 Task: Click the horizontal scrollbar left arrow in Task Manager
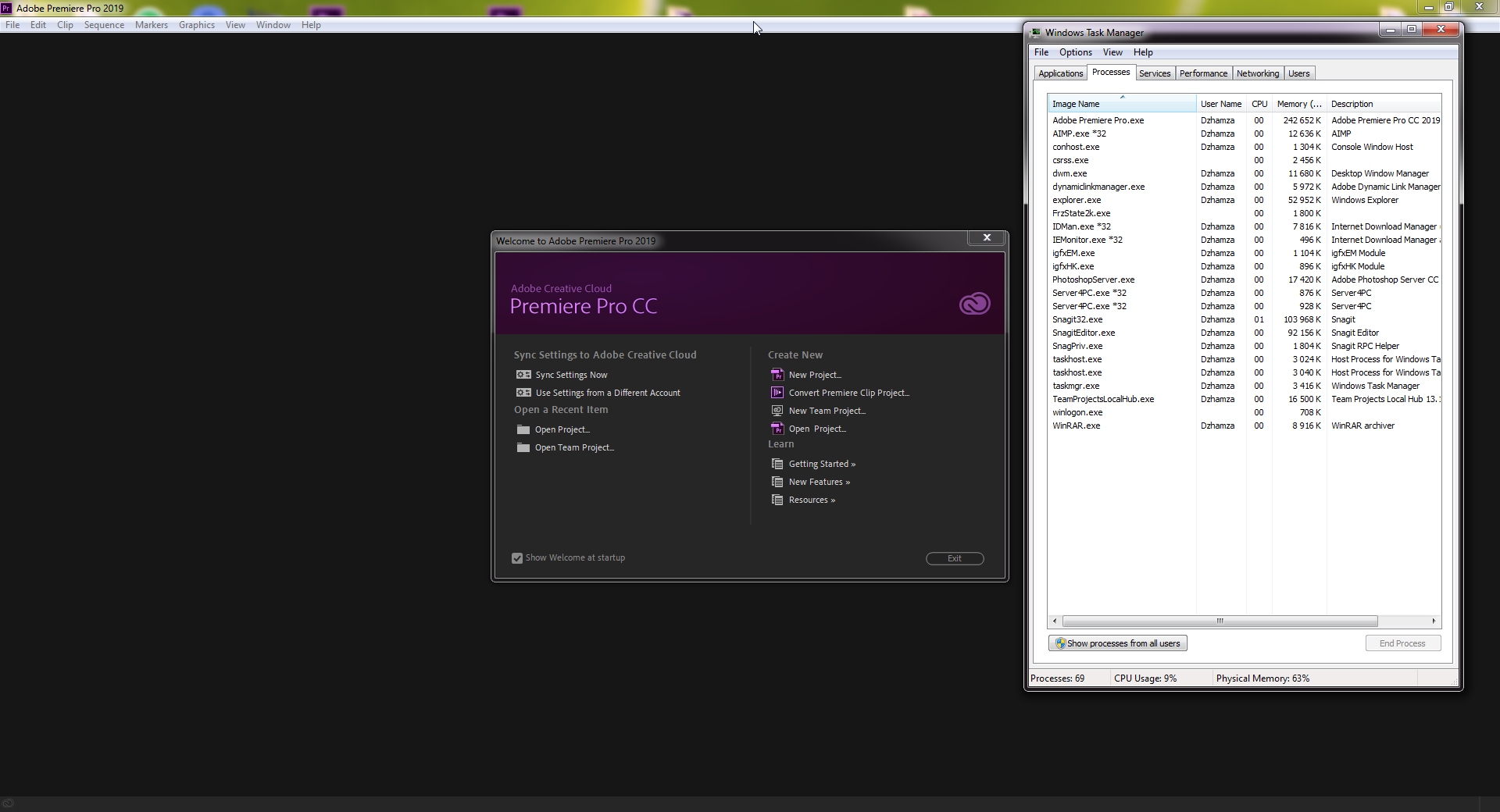click(x=1055, y=621)
